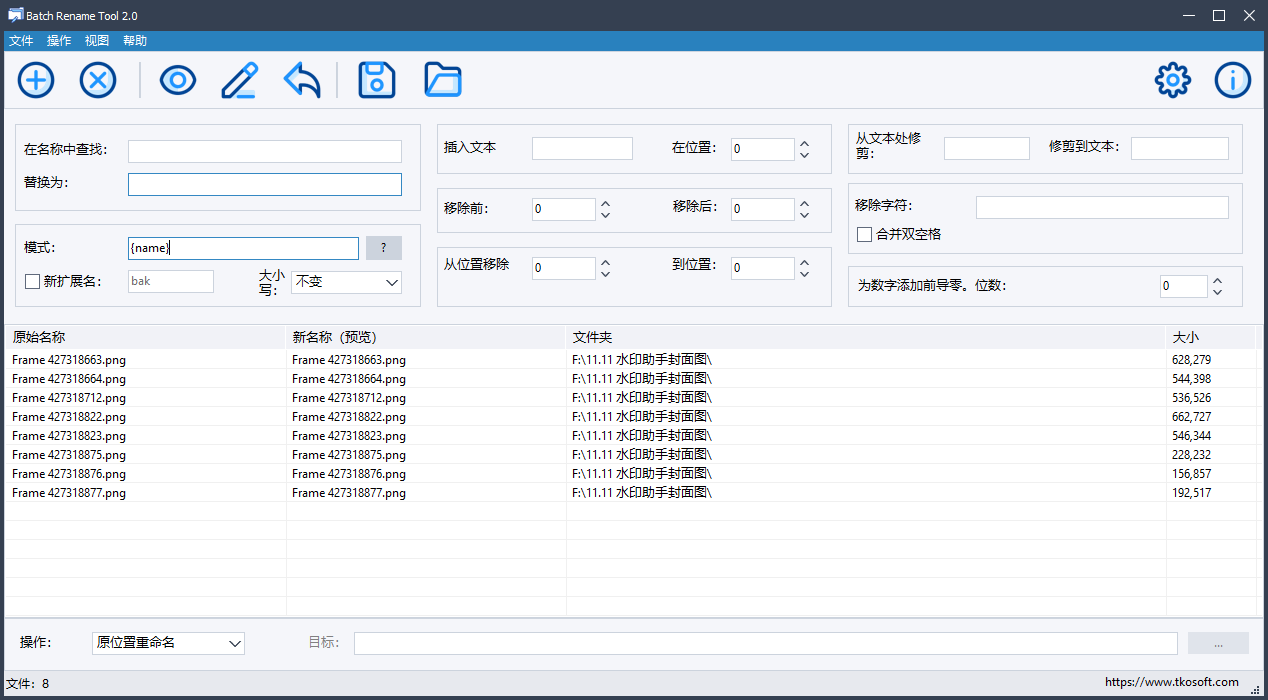Click the info about icon

[1233, 80]
